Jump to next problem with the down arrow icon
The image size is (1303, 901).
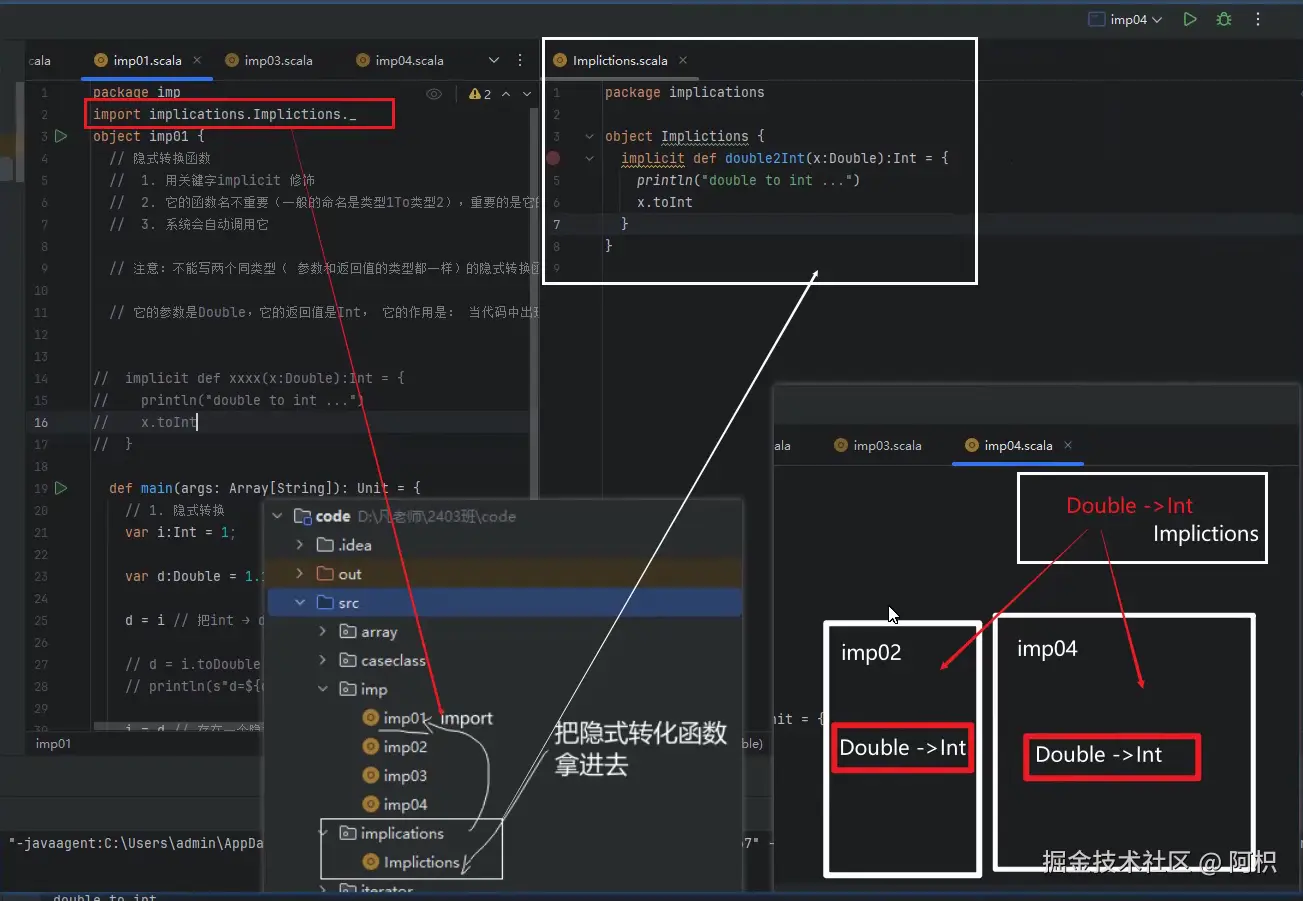(x=527, y=93)
